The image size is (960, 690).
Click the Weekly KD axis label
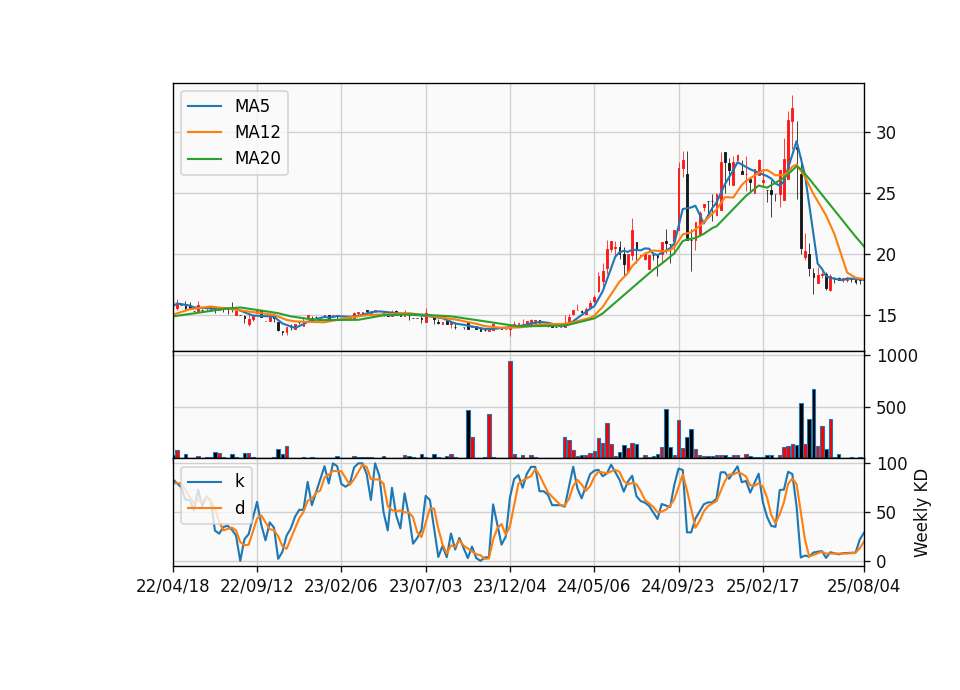[x=921, y=513]
